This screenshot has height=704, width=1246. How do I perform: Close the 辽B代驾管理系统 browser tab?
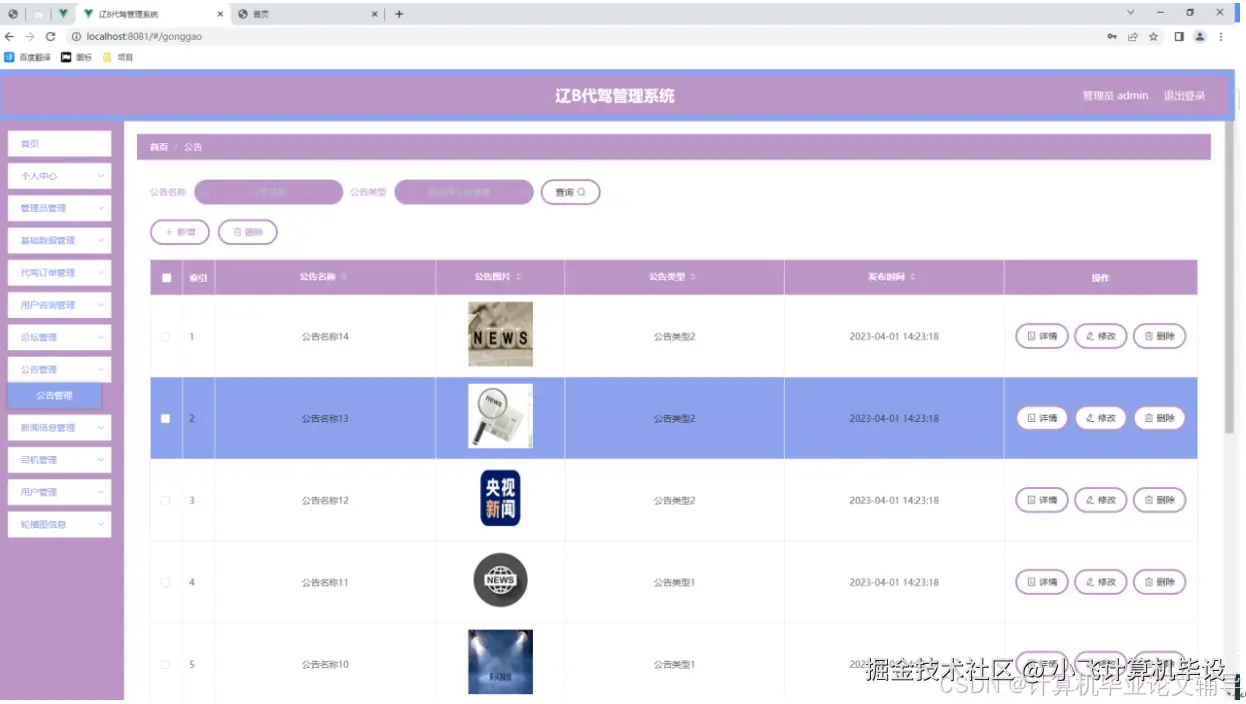pyautogui.click(x=220, y=14)
